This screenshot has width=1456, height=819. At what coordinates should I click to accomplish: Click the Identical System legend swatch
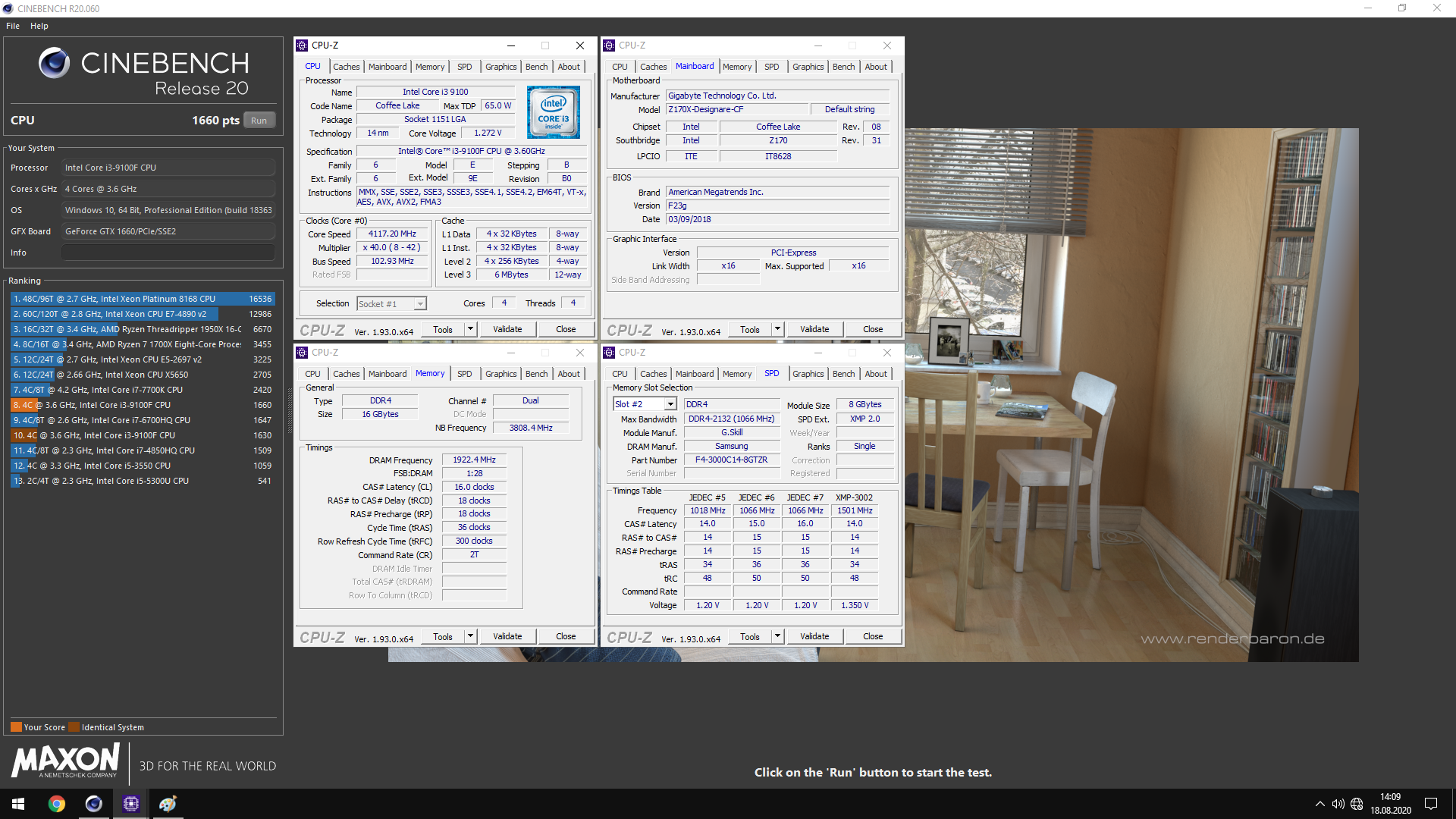(74, 727)
